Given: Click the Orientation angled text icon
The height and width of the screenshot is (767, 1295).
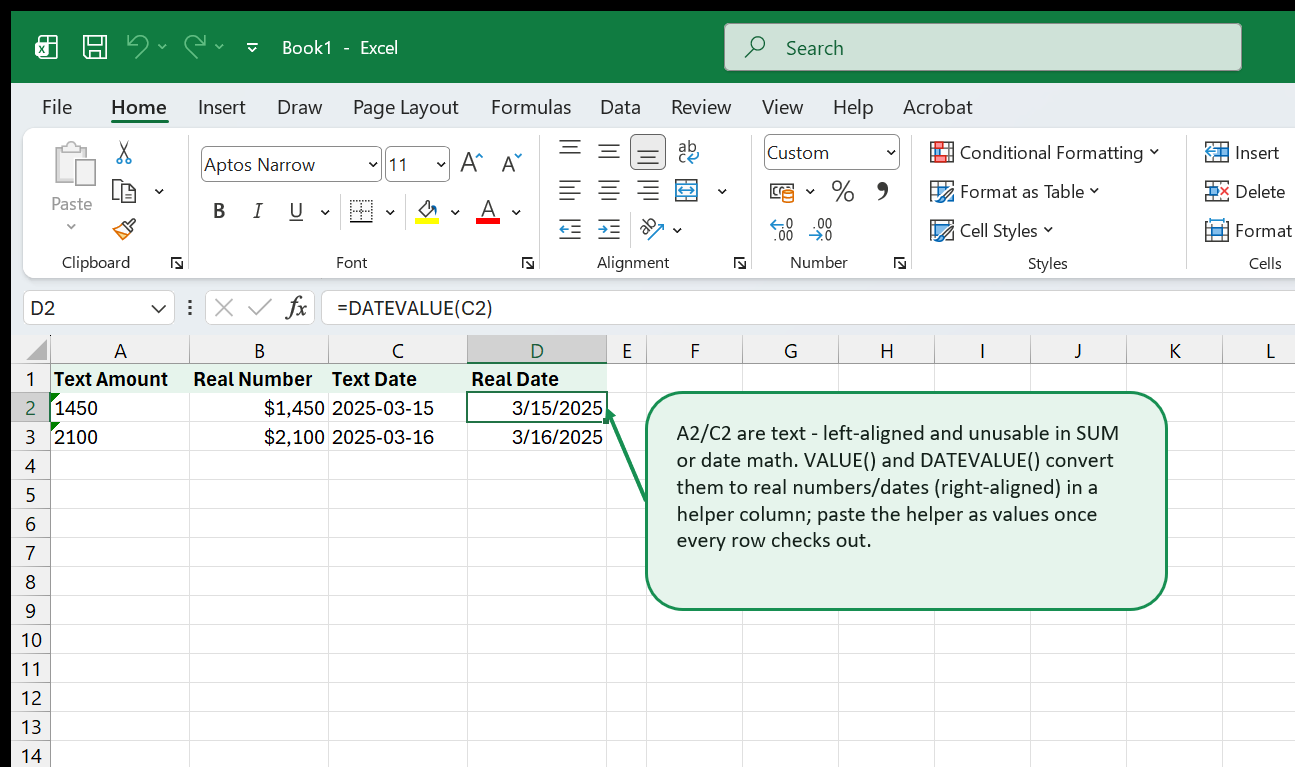Looking at the screenshot, I should pyautogui.click(x=651, y=229).
